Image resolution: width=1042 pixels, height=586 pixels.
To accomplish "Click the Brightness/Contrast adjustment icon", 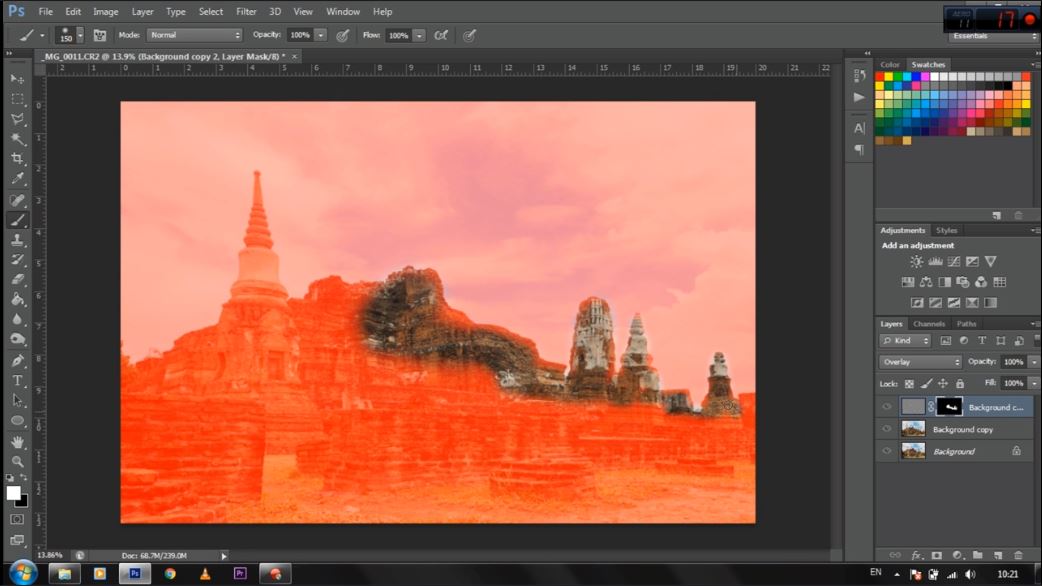I will pyautogui.click(x=916, y=262).
